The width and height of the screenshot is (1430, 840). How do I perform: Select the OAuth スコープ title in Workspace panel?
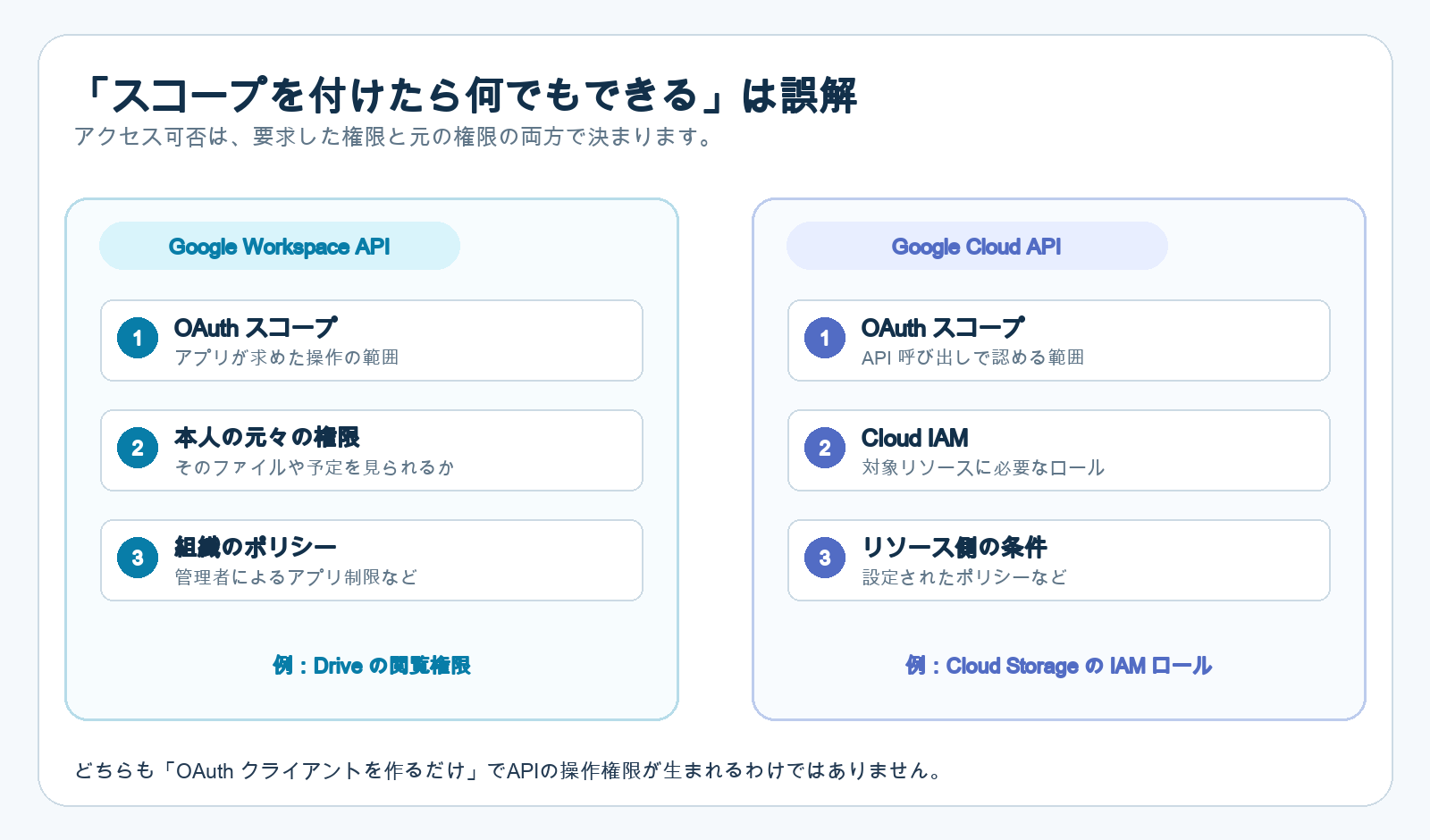(256, 328)
